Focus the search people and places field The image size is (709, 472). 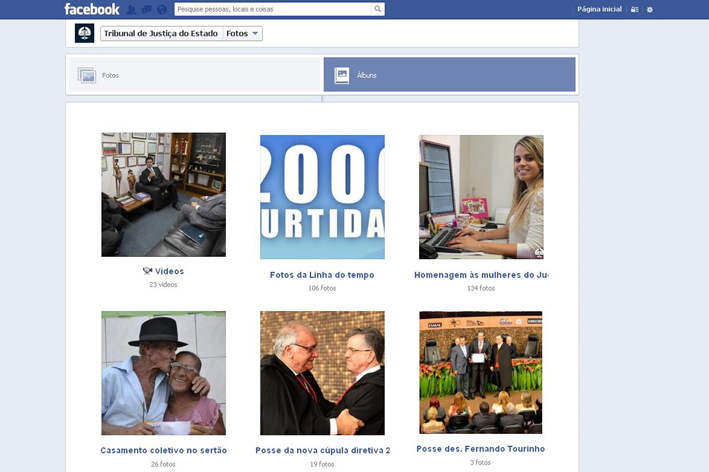(272, 9)
